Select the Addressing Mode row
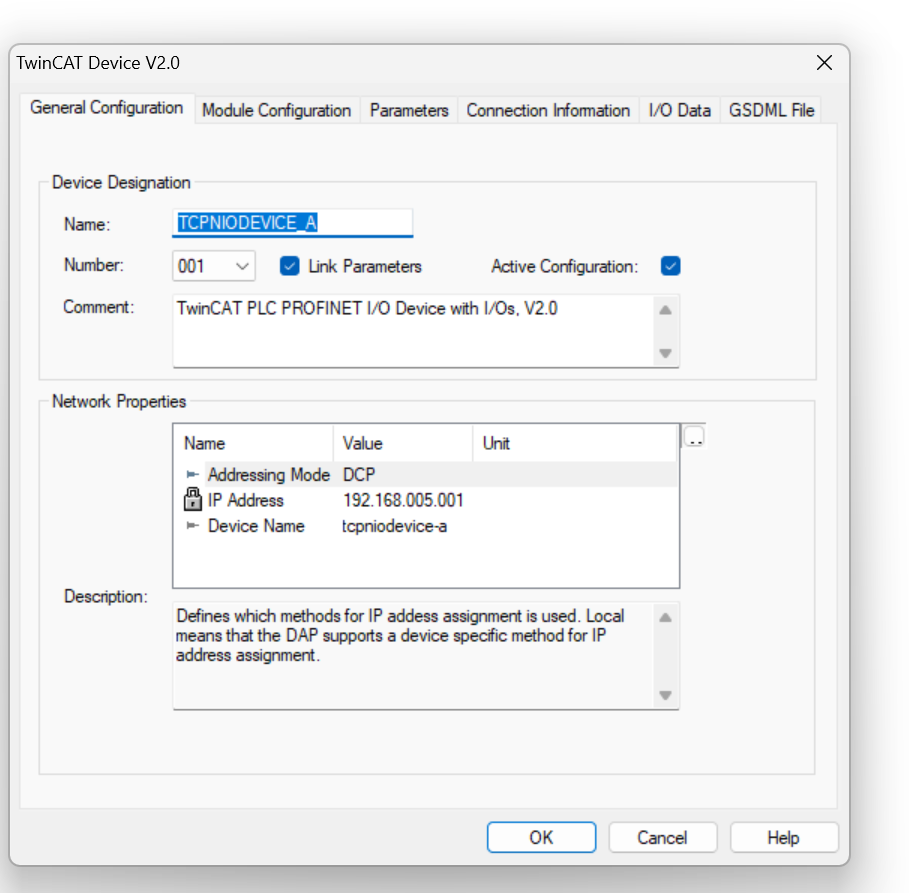 click(426, 475)
